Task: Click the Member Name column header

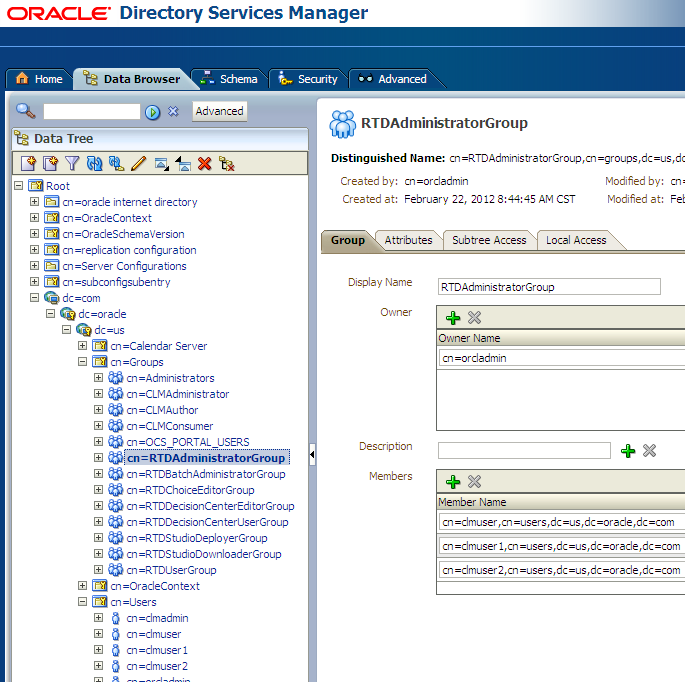Action: tap(561, 502)
